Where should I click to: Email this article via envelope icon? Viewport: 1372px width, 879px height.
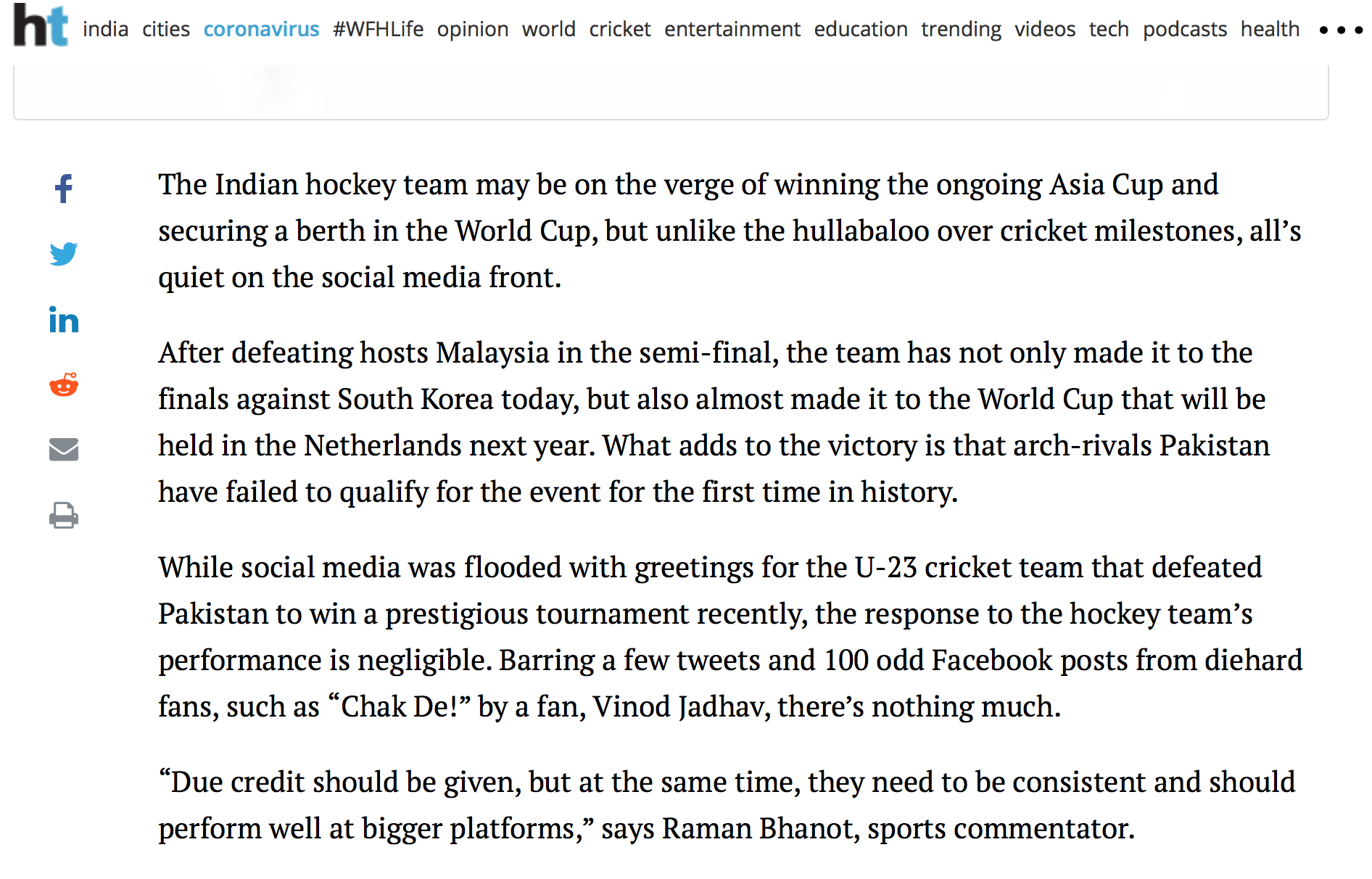point(64,450)
